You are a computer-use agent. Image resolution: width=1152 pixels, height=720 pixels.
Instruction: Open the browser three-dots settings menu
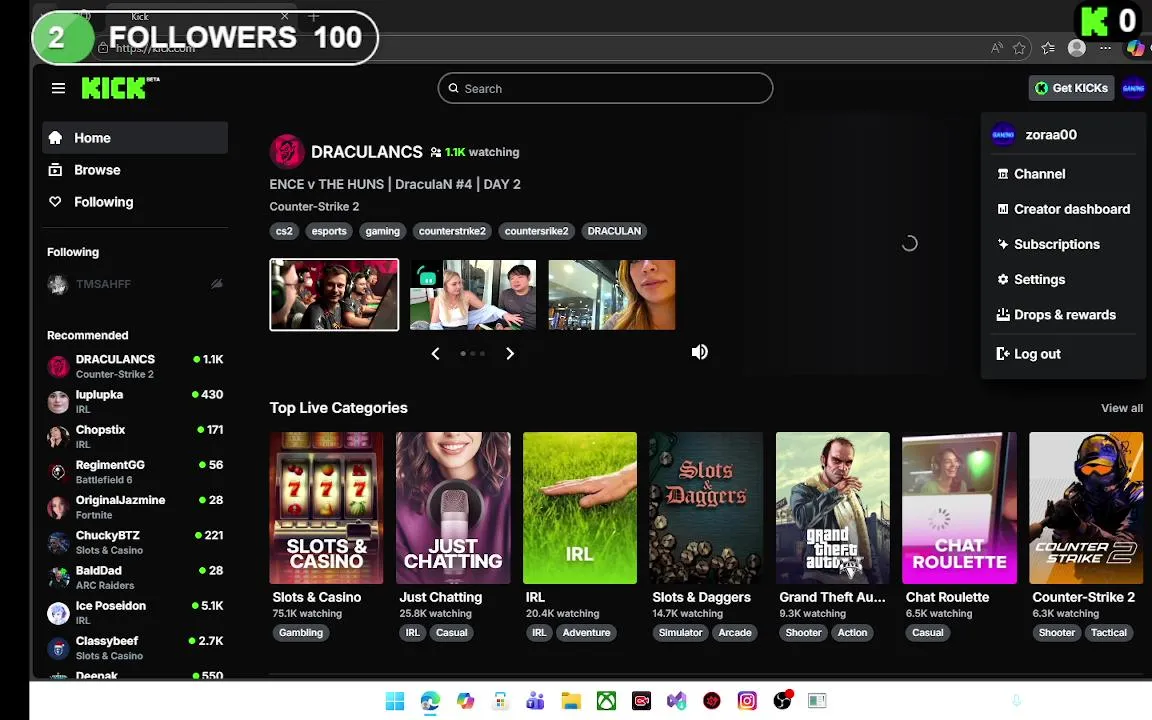coord(1105,48)
